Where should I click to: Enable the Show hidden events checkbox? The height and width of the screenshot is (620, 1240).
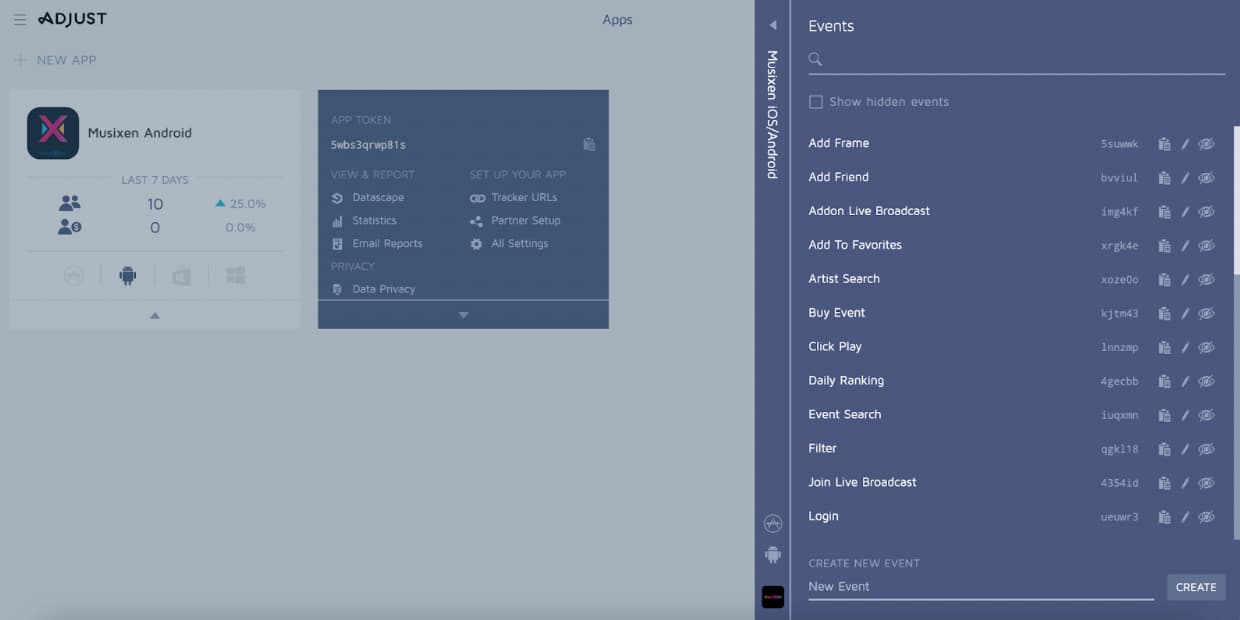click(816, 102)
